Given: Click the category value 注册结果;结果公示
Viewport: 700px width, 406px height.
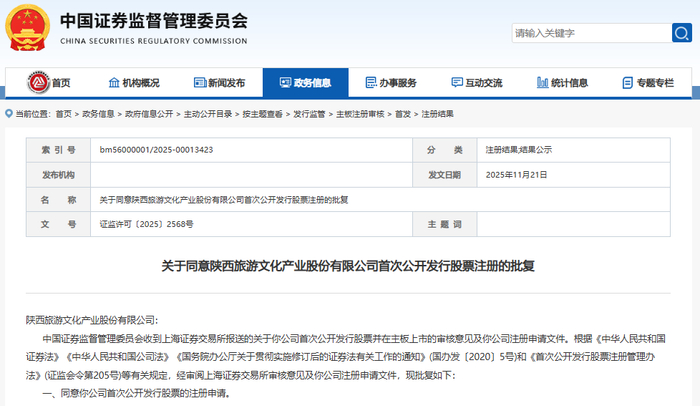Looking at the screenshot, I should pyautogui.click(x=519, y=150).
